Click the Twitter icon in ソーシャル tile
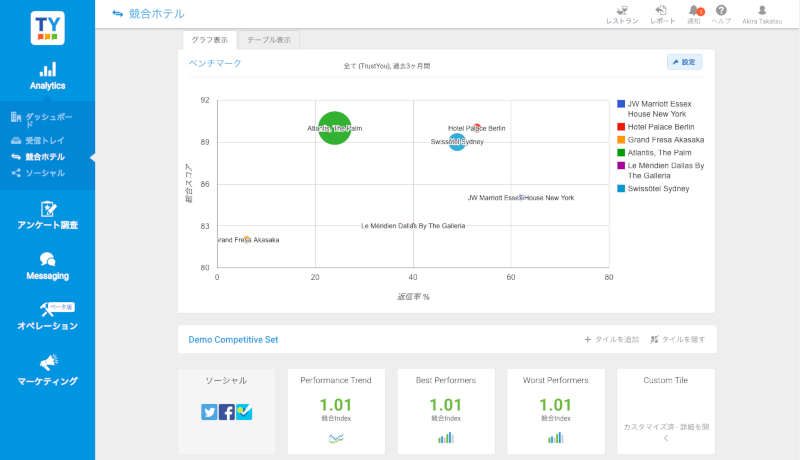The height and width of the screenshot is (460, 800). coord(209,412)
